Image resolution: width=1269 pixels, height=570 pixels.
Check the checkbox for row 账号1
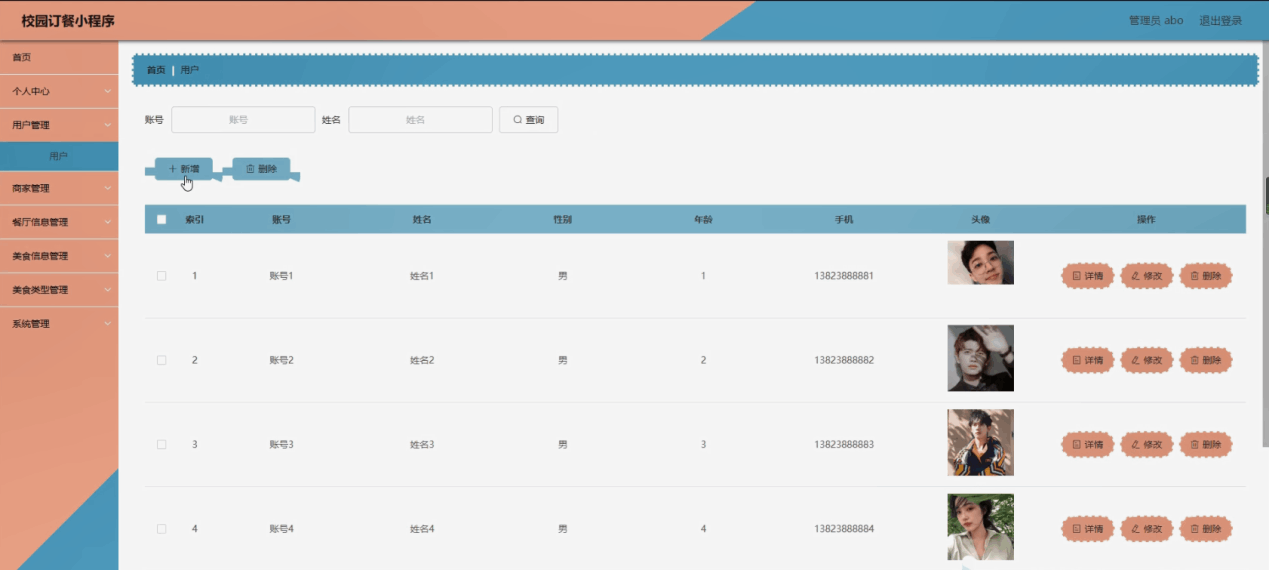(161, 276)
